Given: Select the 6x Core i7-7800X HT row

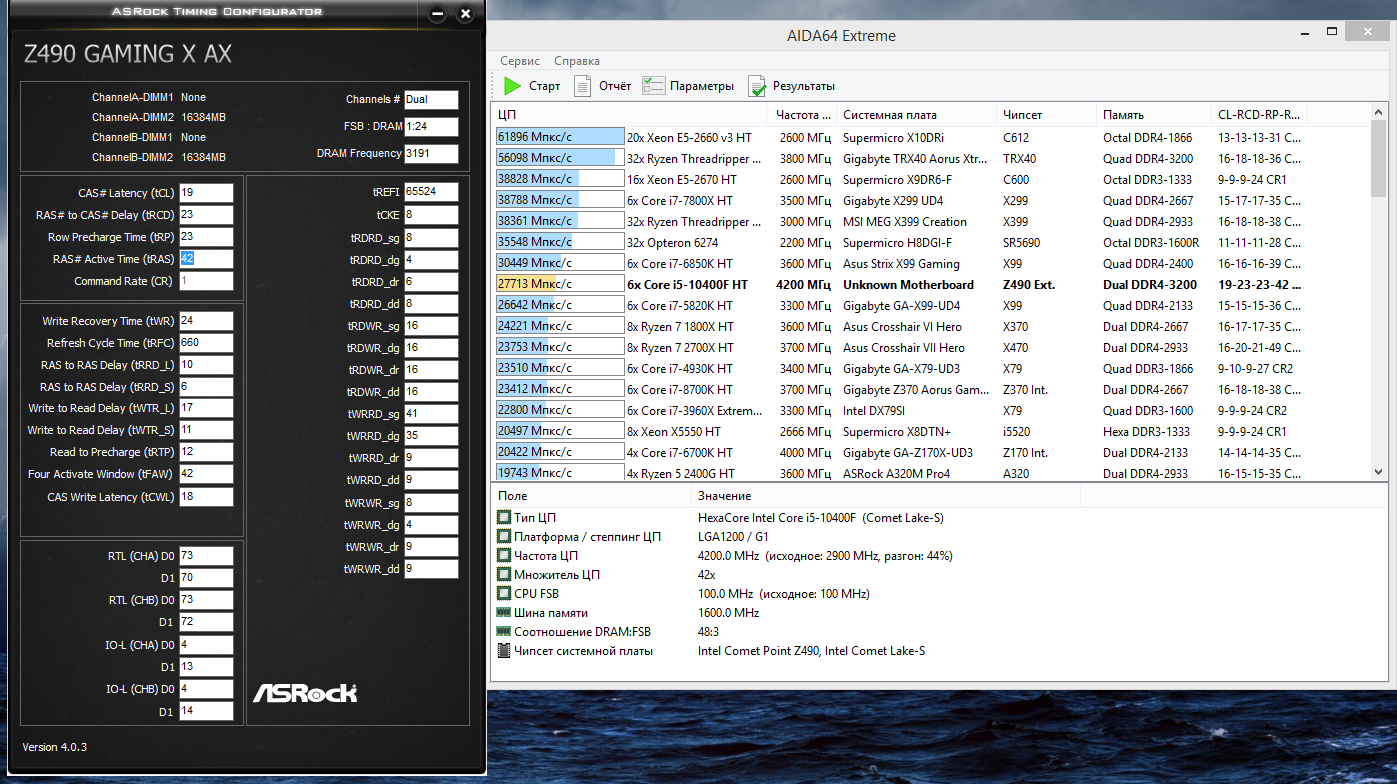Looking at the screenshot, I should click(930, 200).
